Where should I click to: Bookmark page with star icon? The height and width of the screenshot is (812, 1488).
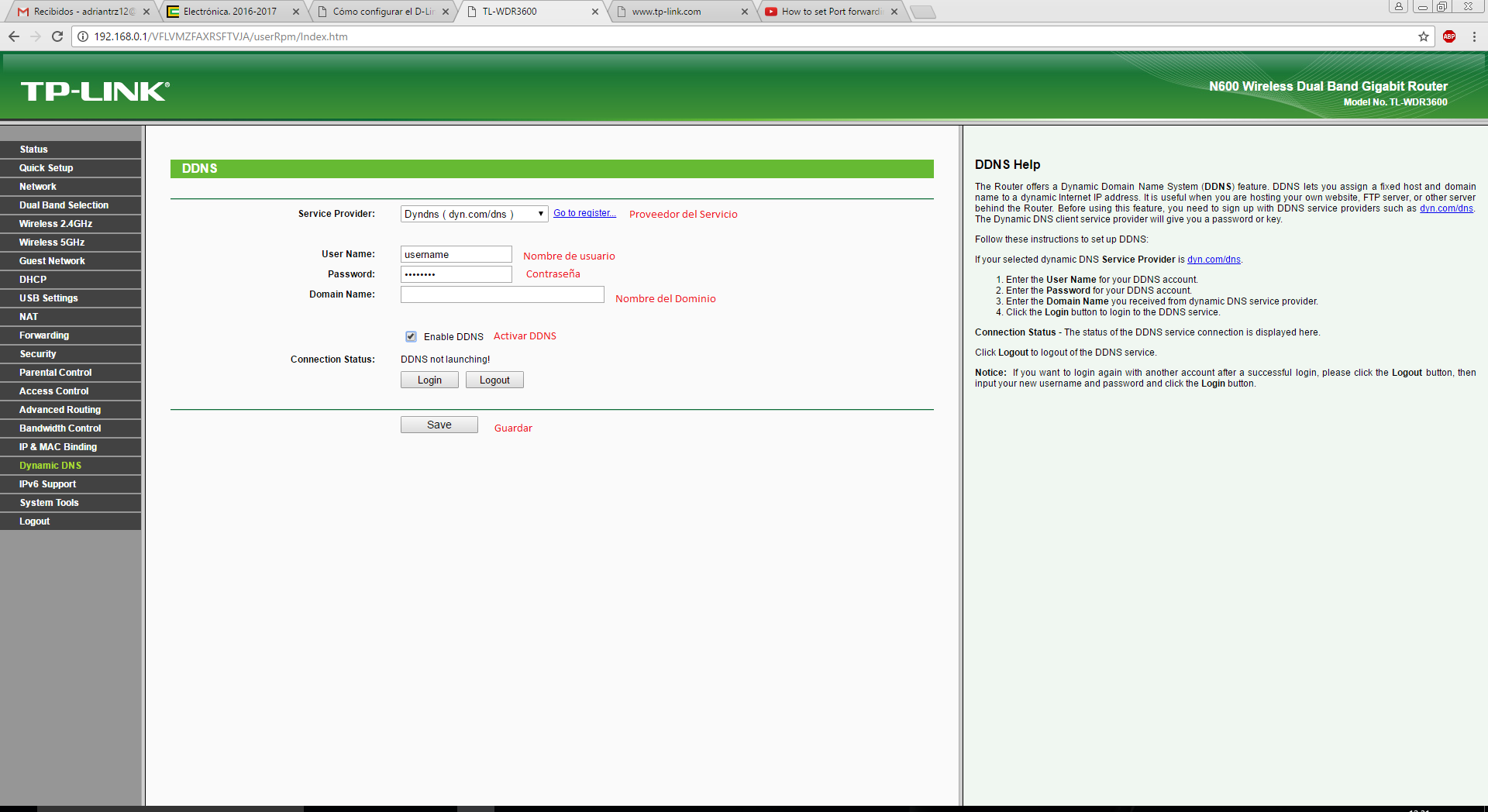click(1424, 36)
